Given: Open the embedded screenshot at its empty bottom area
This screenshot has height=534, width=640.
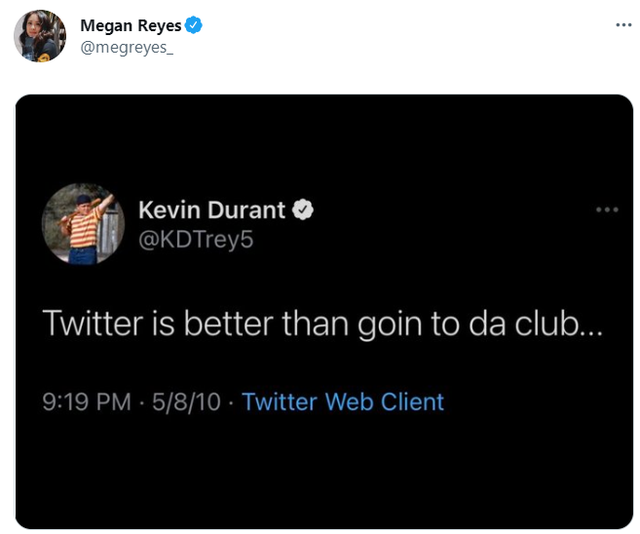Looking at the screenshot, I should [324, 480].
